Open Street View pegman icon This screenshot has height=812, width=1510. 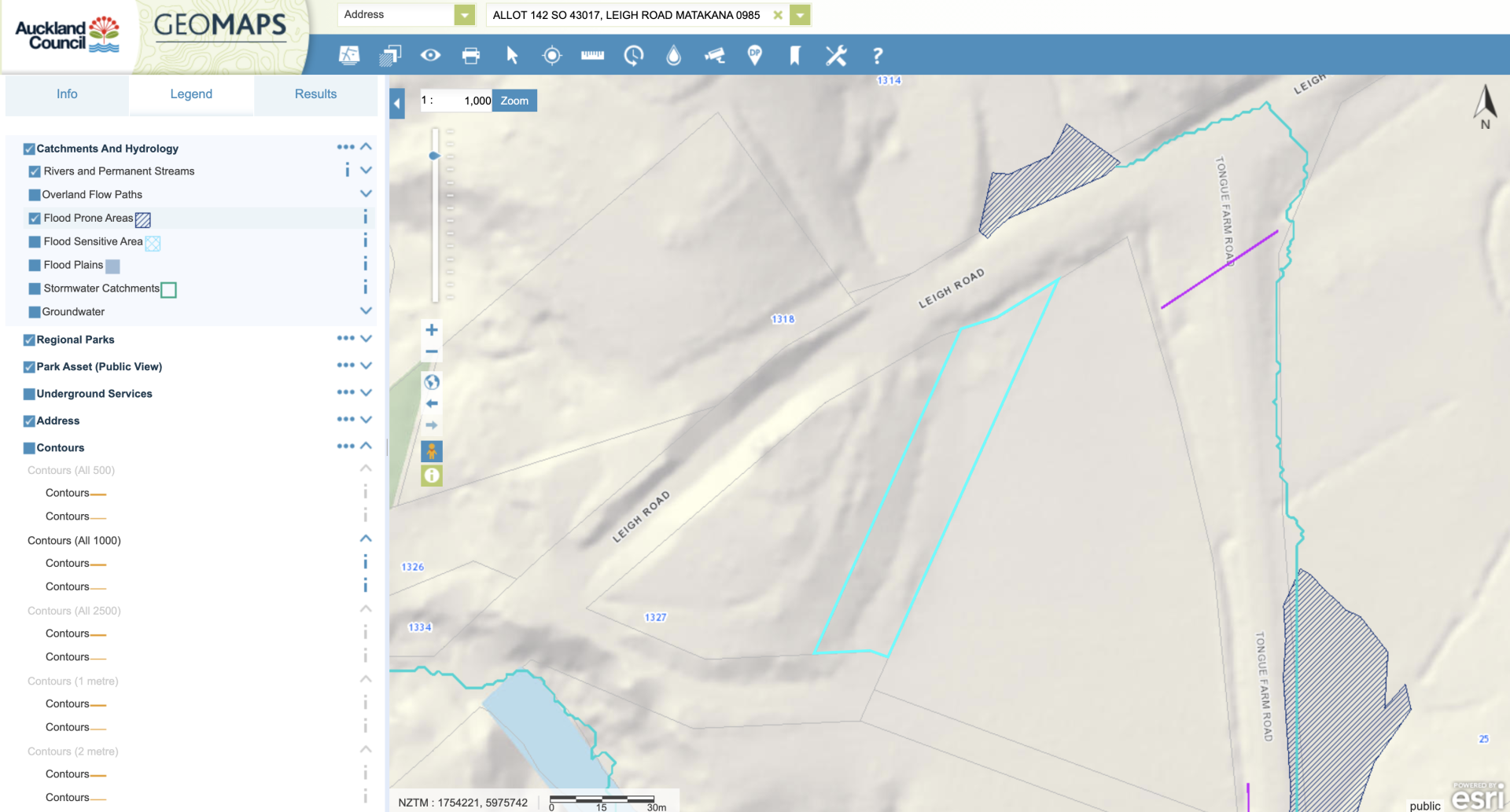432,451
